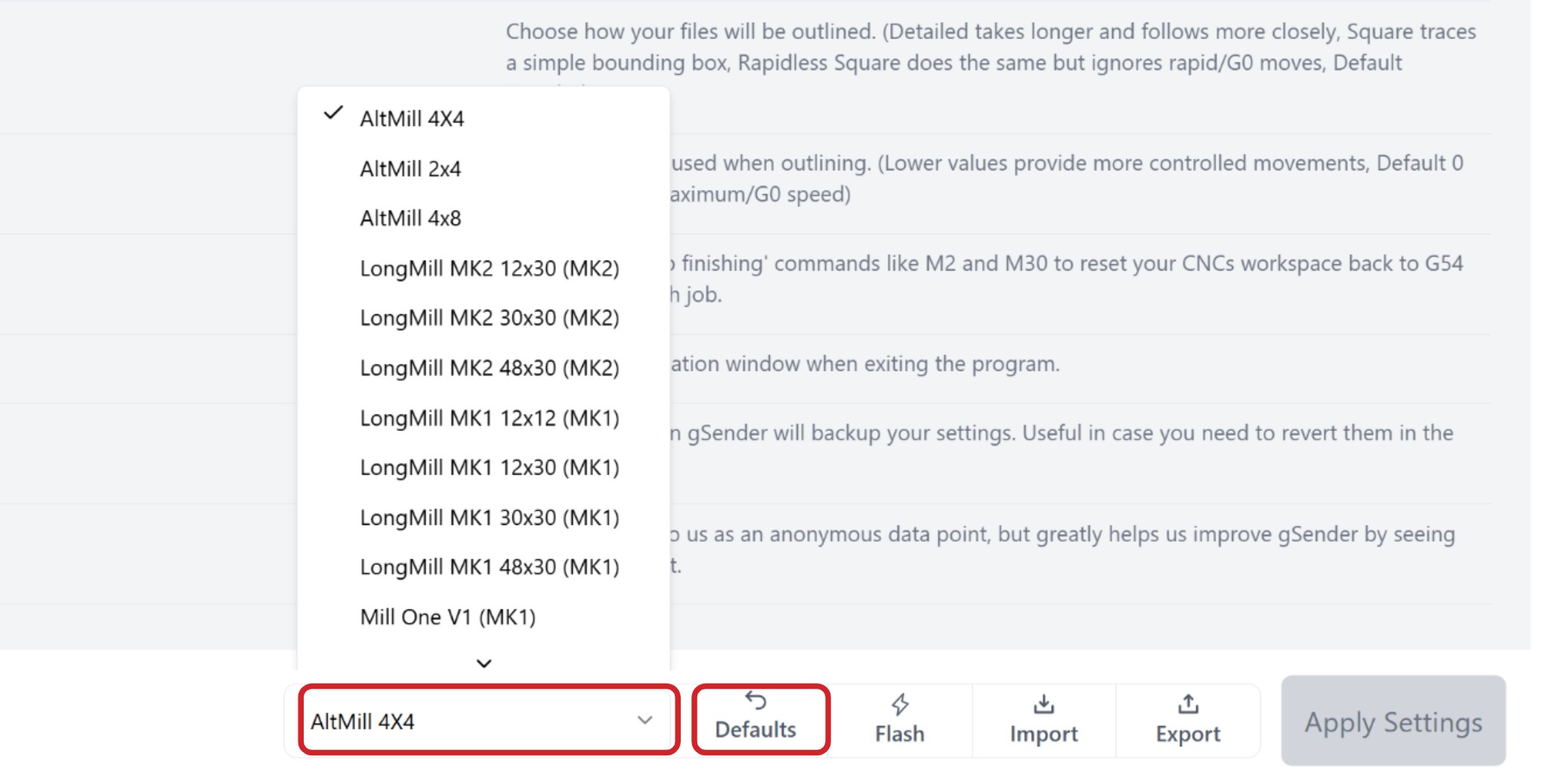Image resolution: width=1564 pixels, height=784 pixels.
Task: Click the Defaults undo-arrow icon
Action: (x=756, y=701)
